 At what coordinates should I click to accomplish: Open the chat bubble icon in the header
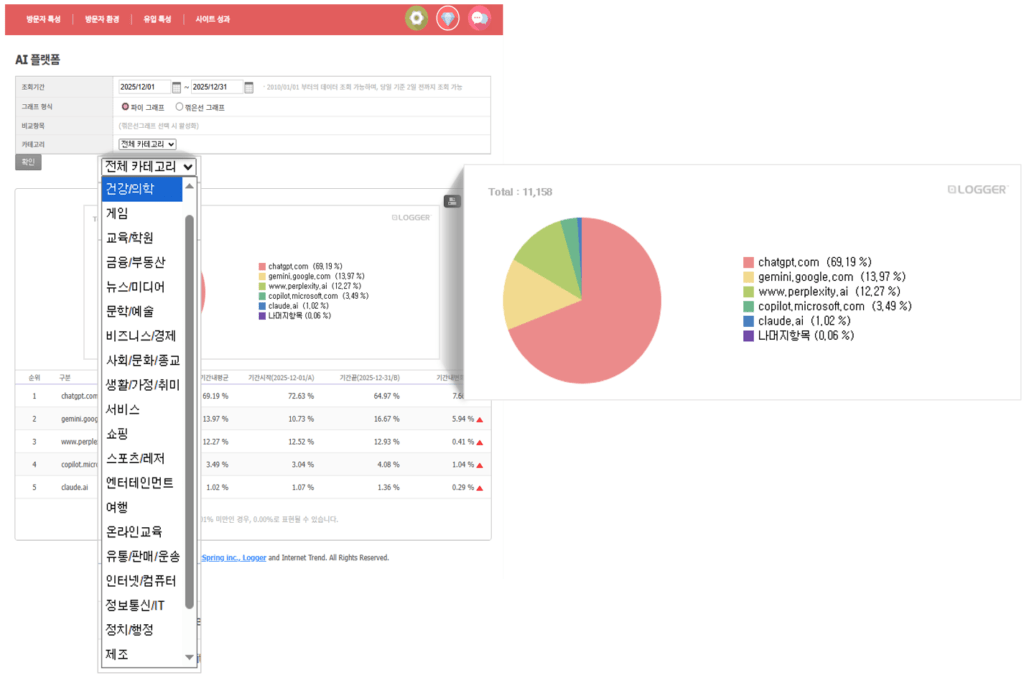click(x=480, y=18)
